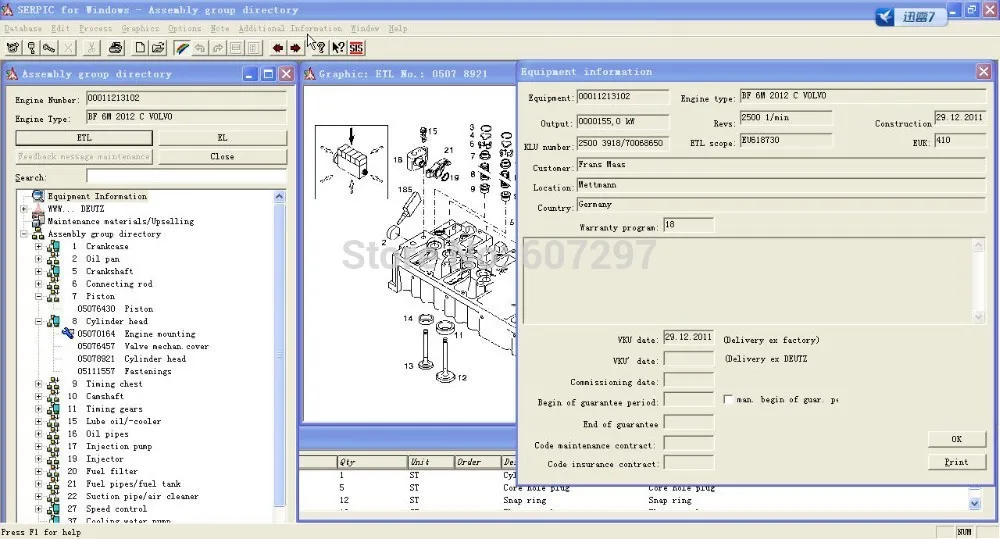Screen dimensions: 1000x539
Task: Select 05076457 Valve mechan. cover
Action: 143,346
